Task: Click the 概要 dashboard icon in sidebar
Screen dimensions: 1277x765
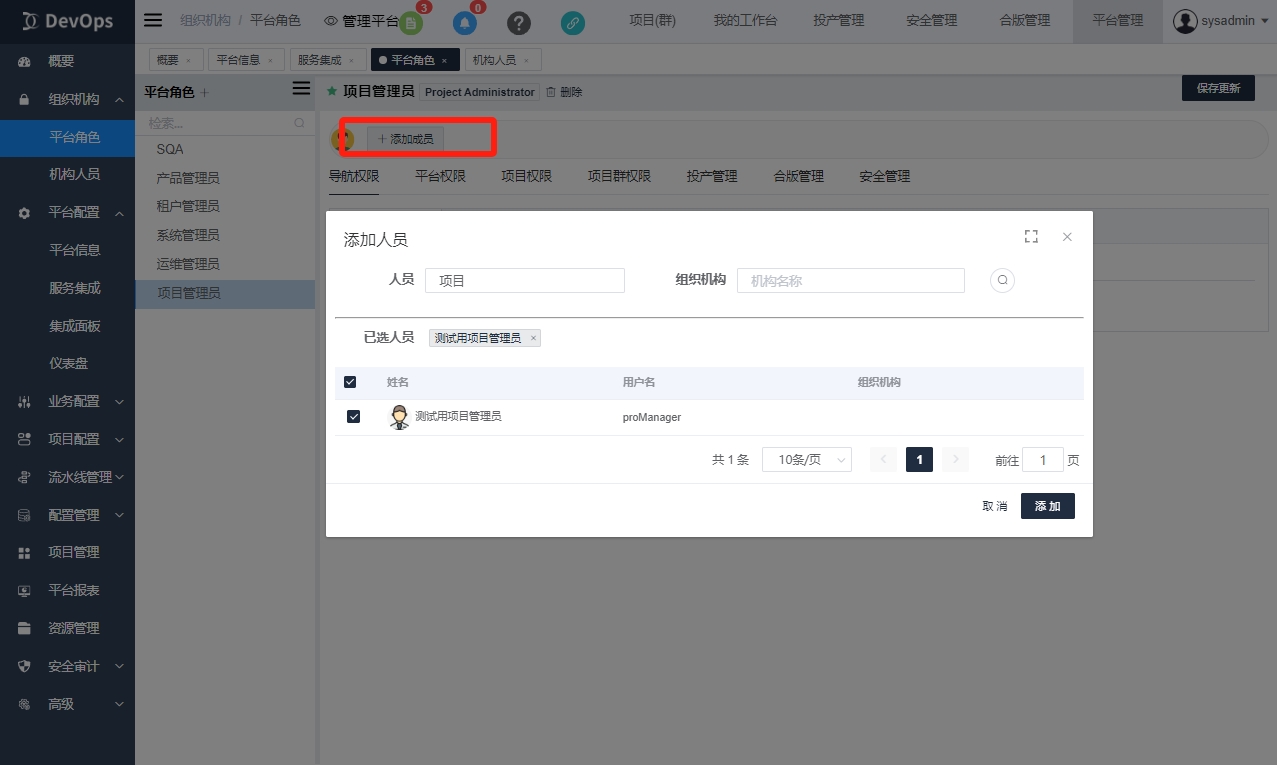Action: (x=25, y=61)
